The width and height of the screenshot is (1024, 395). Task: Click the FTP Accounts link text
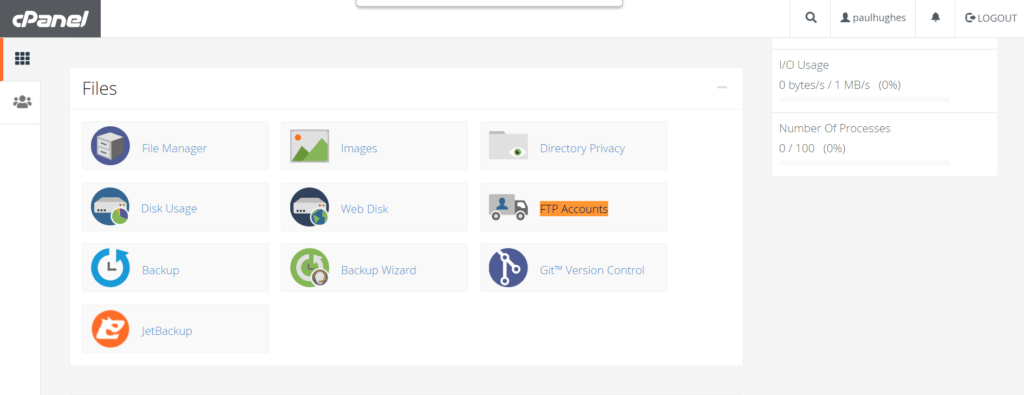pyautogui.click(x=573, y=209)
